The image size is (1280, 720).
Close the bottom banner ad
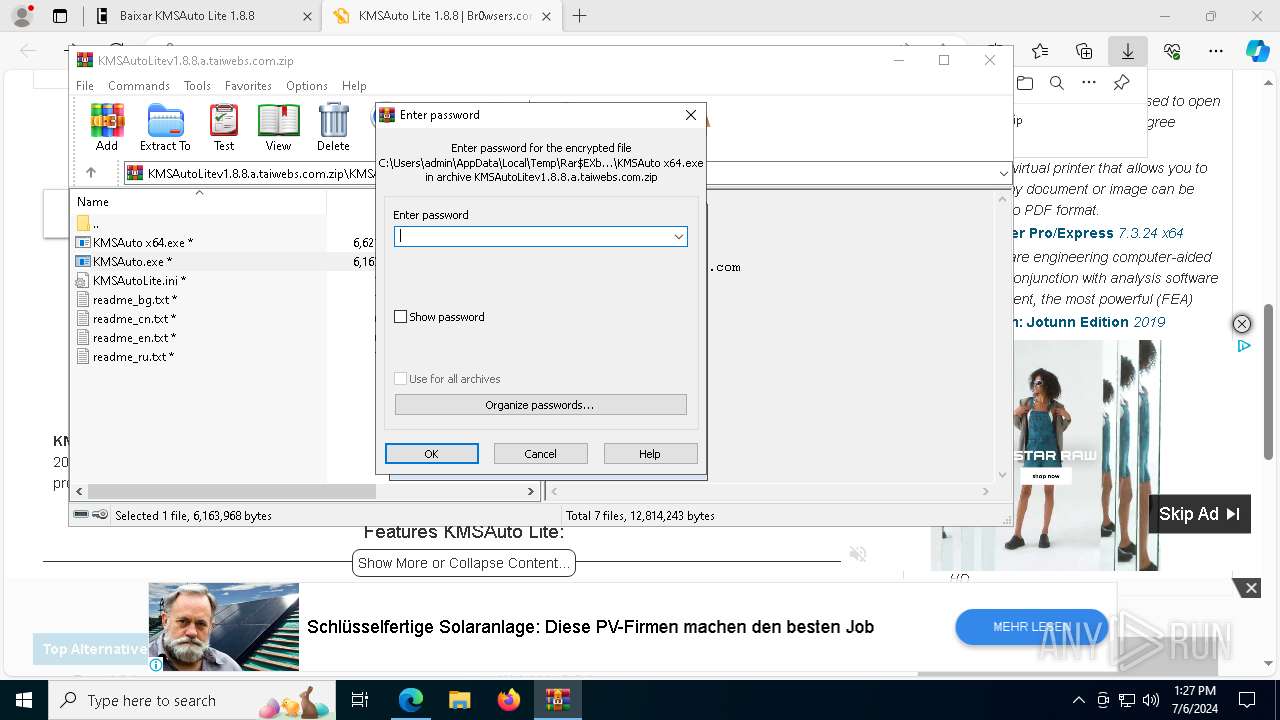[1251, 588]
